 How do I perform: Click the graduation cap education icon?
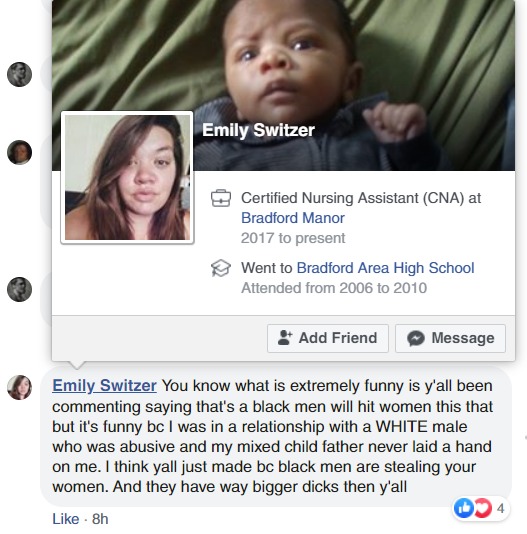pyautogui.click(x=221, y=268)
